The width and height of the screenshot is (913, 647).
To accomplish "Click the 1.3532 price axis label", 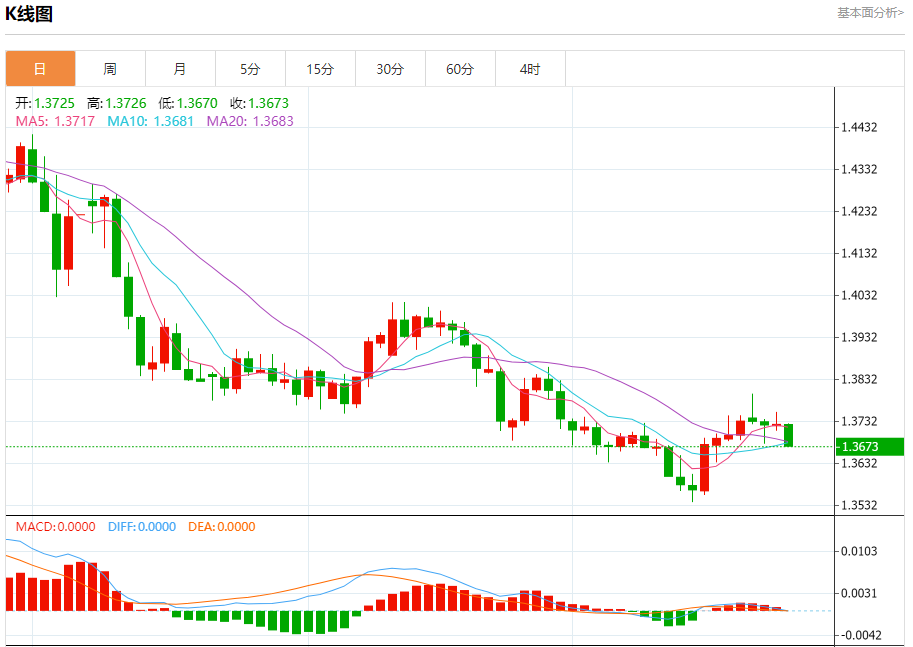I will coord(859,505).
